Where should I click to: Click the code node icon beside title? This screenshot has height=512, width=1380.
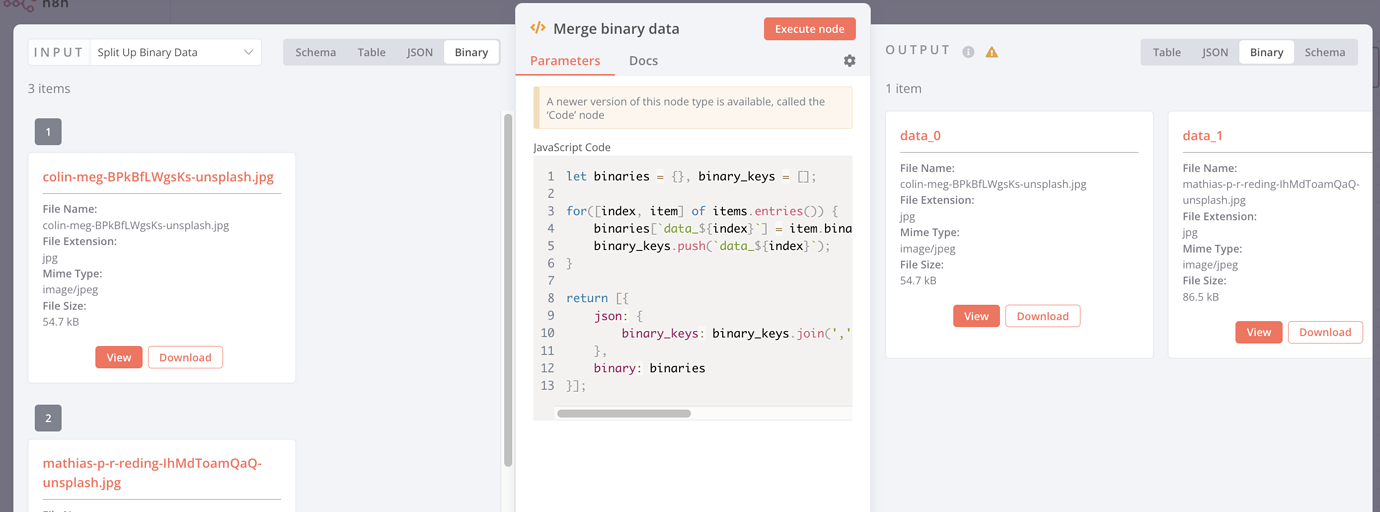(538, 28)
